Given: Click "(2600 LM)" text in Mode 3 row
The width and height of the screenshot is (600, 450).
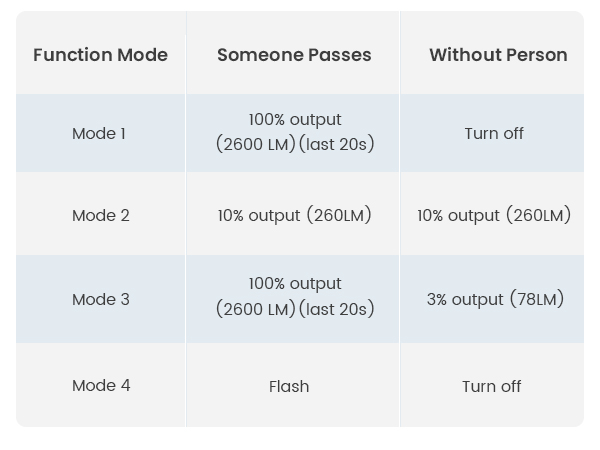Looking at the screenshot, I should [255, 309].
